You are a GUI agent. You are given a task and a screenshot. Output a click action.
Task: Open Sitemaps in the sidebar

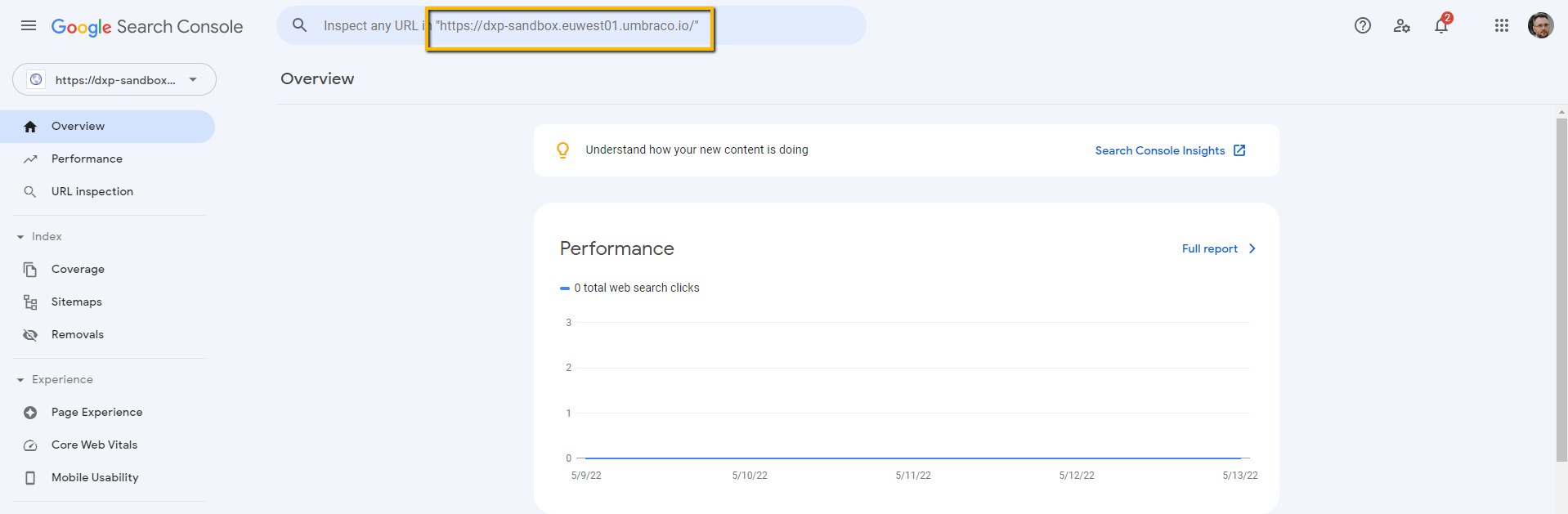pos(107,302)
